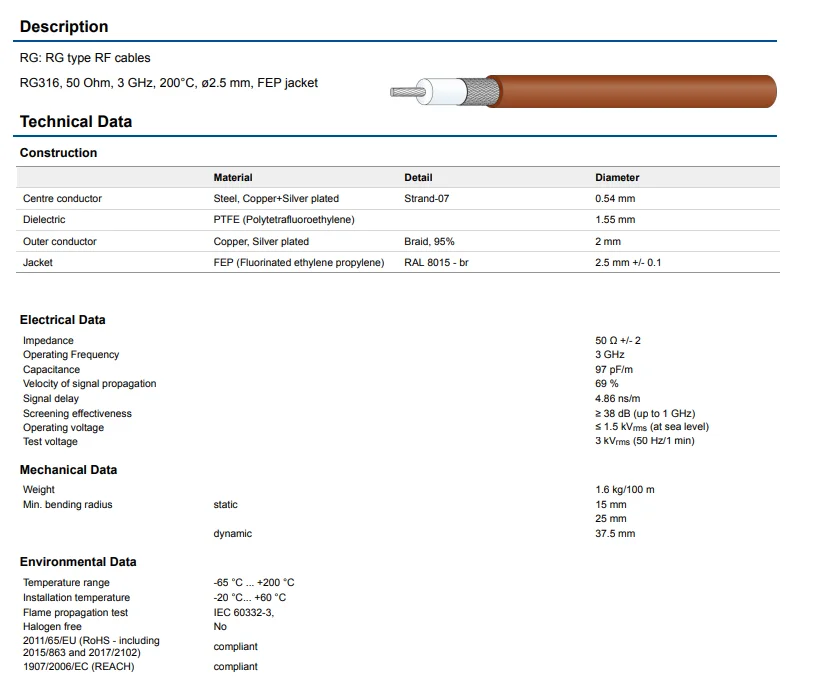Click the 'Copper, Silver plated' cell
Image resolution: width=827 pixels, height=685 pixels.
pyautogui.click(x=261, y=242)
